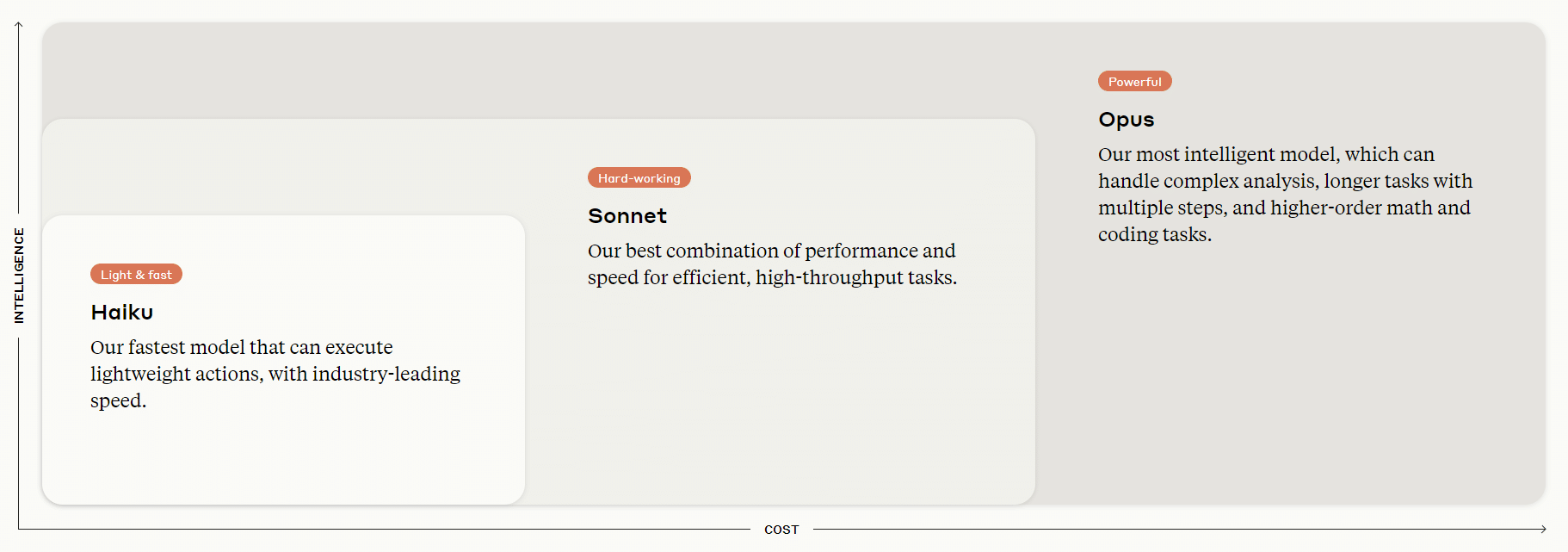Click the upward arrowhead of the intelligence axis

(19, 25)
